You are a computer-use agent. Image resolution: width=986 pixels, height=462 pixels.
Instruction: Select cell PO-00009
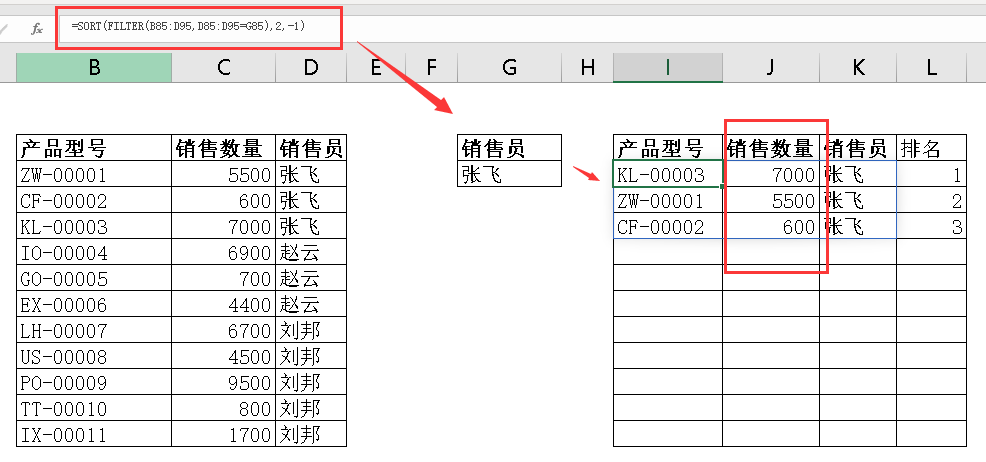[x=94, y=382]
